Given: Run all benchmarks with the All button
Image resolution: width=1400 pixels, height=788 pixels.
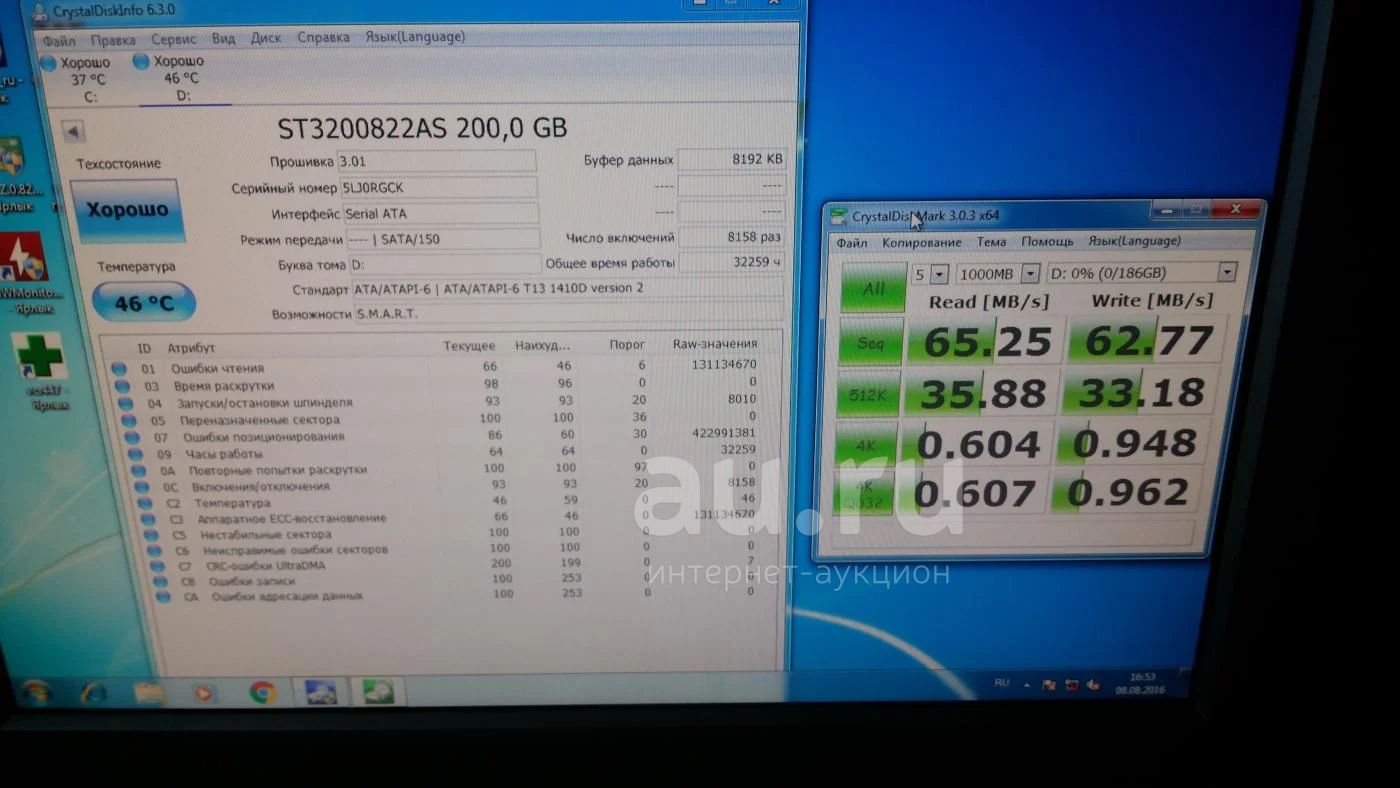Looking at the screenshot, I should (x=873, y=288).
